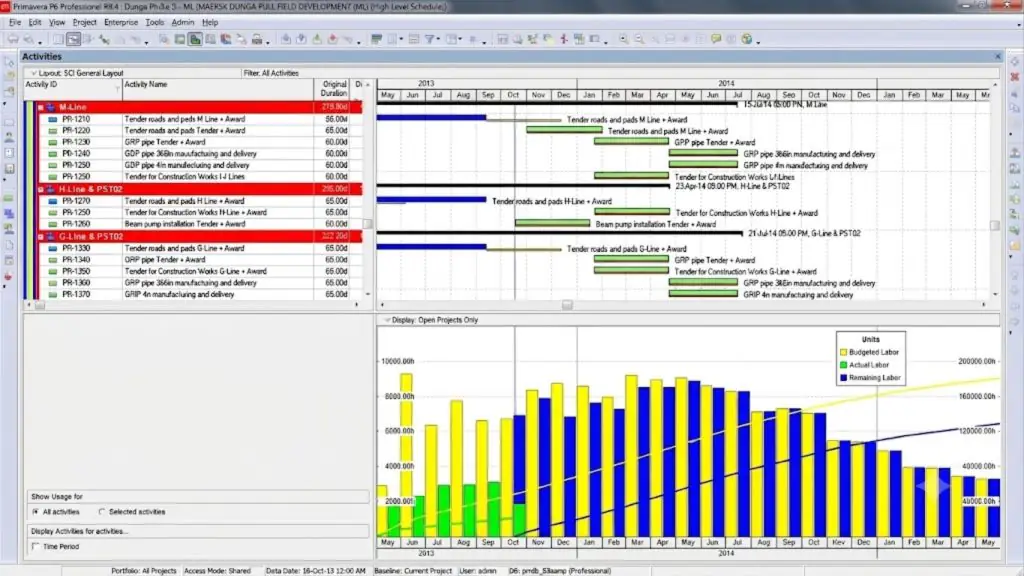The width and height of the screenshot is (1024, 576).
Task: Open the Project menu
Action: [x=84, y=22]
